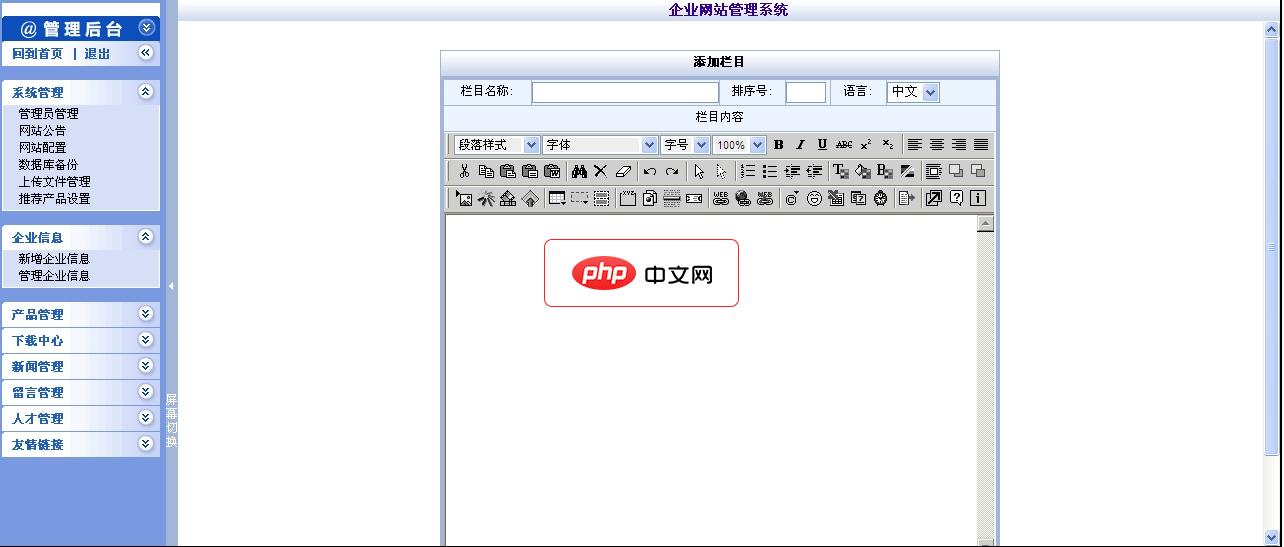Focus the 排序号 input field
Viewport: 1284px width, 547px height.
806,92
